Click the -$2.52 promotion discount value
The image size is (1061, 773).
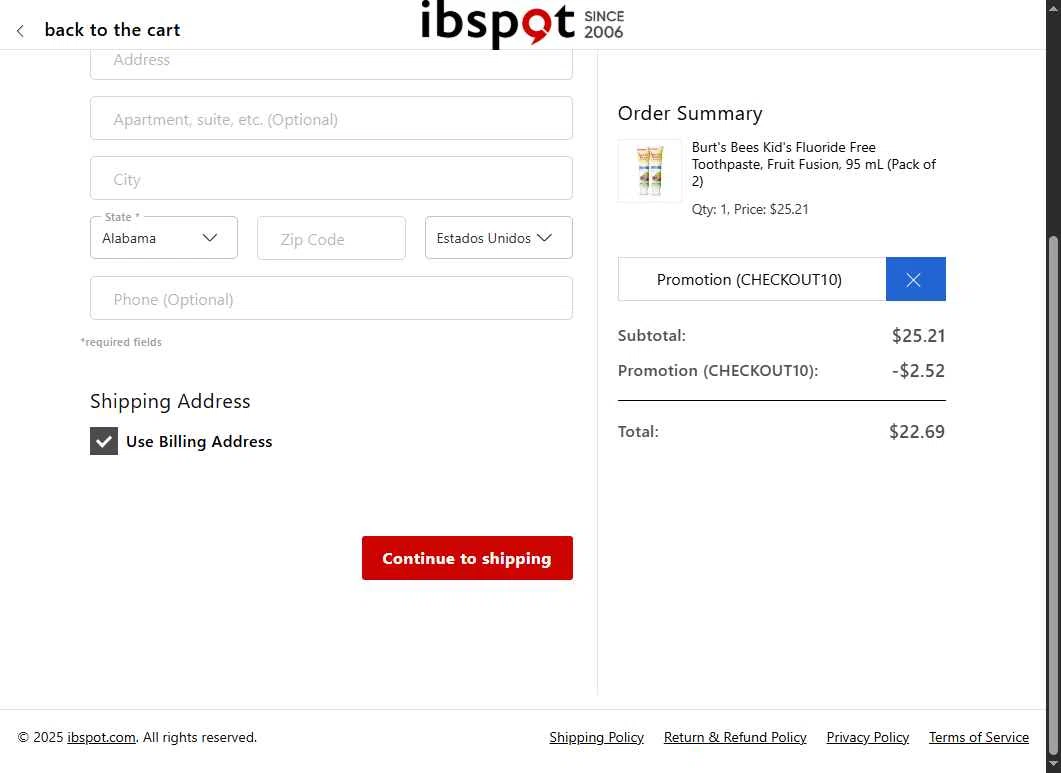[x=918, y=371]
